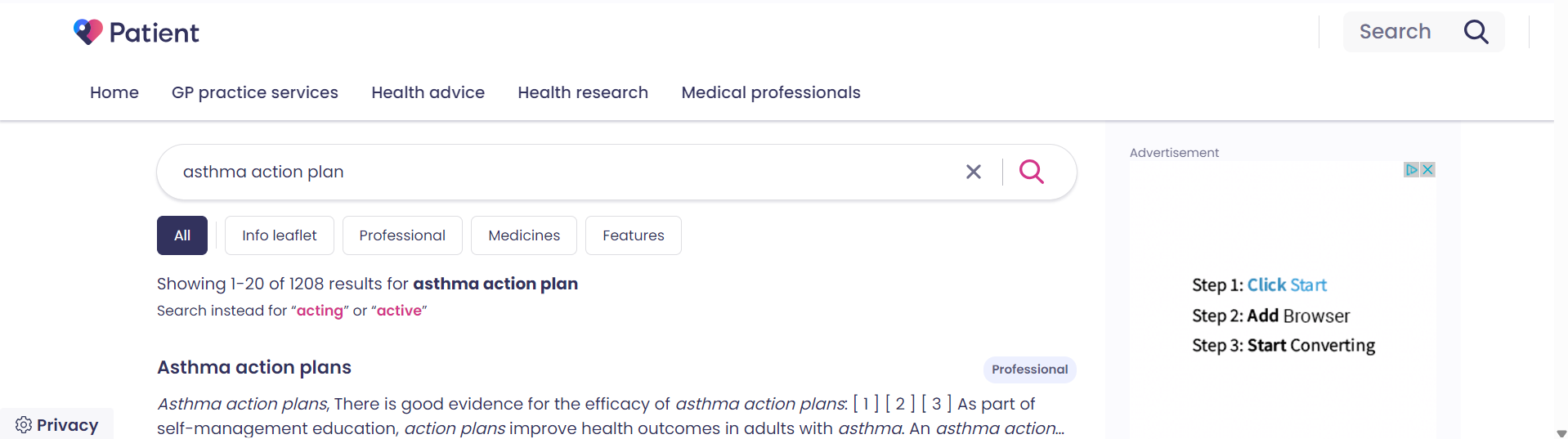The height and width of the screenshot is (439, 1568).
Task: Click the Patient heart logo
Action: point(88,32)
